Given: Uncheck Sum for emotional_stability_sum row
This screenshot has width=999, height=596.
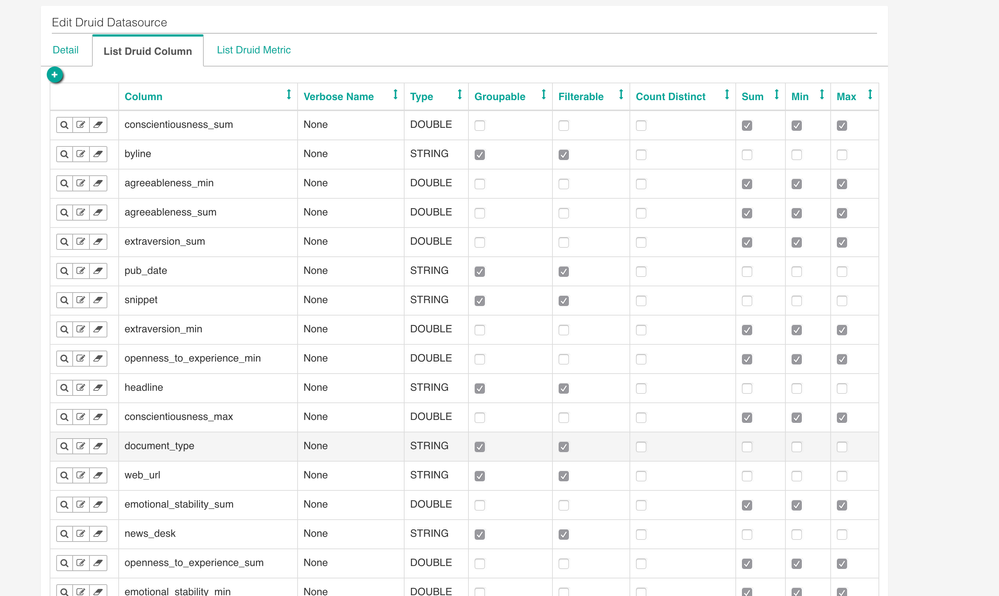Looking at the screenshot, I should [747, 505].
